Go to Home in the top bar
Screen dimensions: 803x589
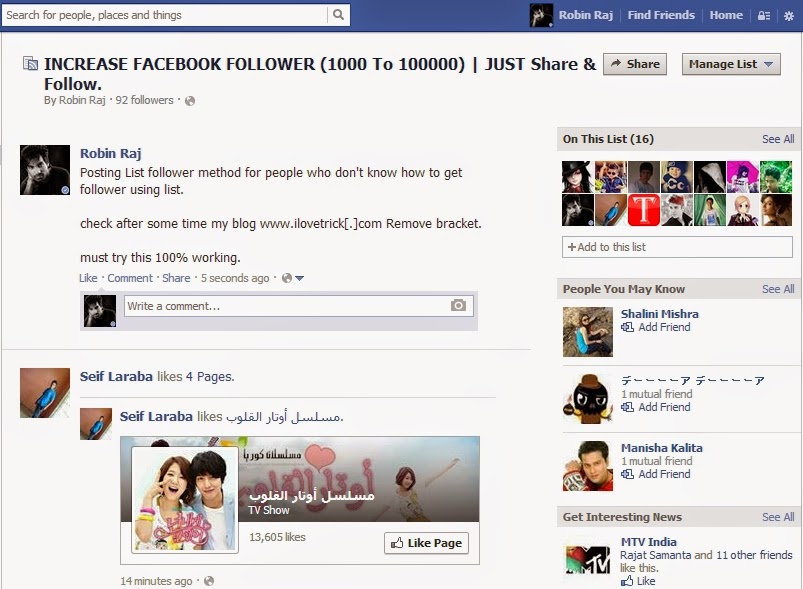point(726,15)
